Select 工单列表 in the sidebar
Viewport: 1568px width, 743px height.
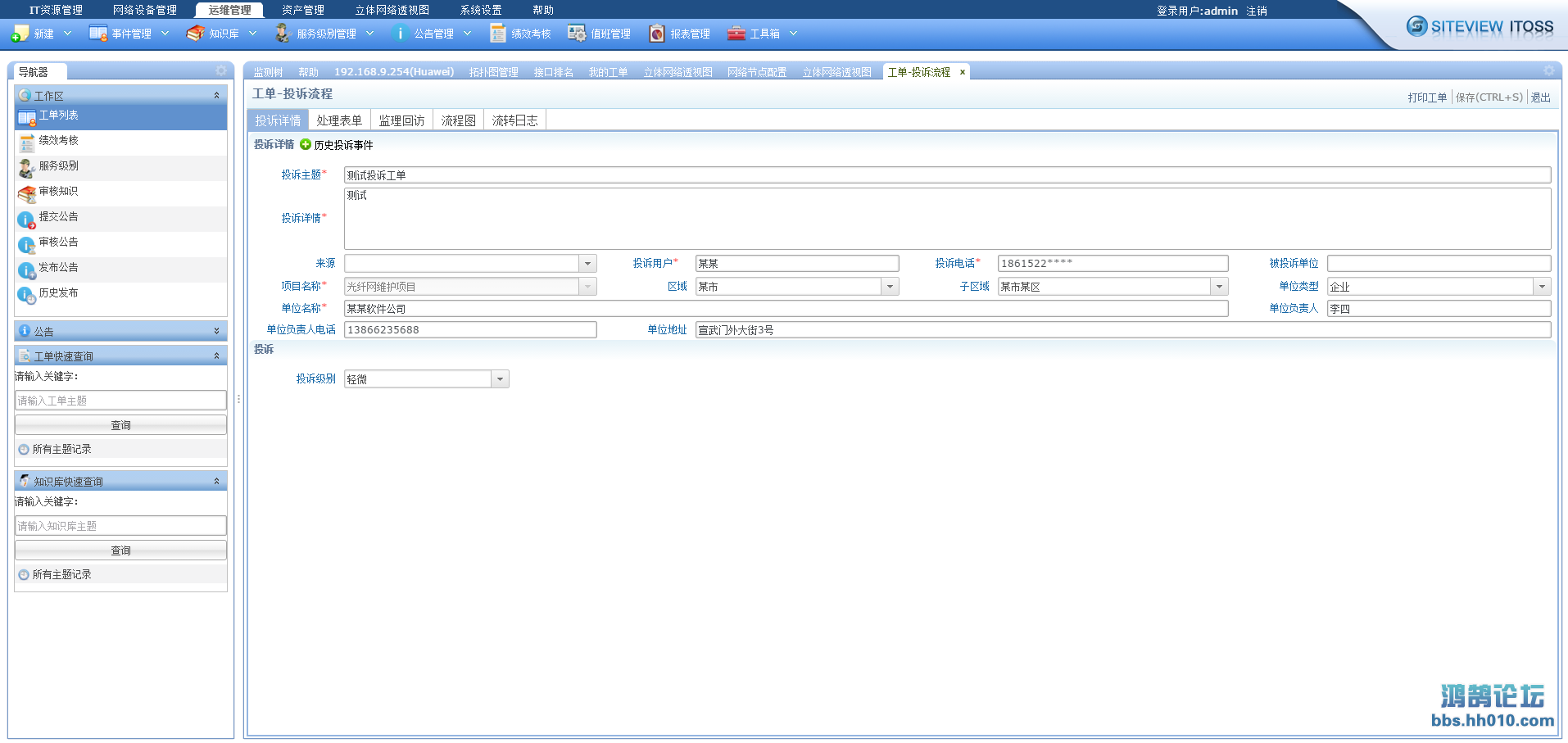120,117
